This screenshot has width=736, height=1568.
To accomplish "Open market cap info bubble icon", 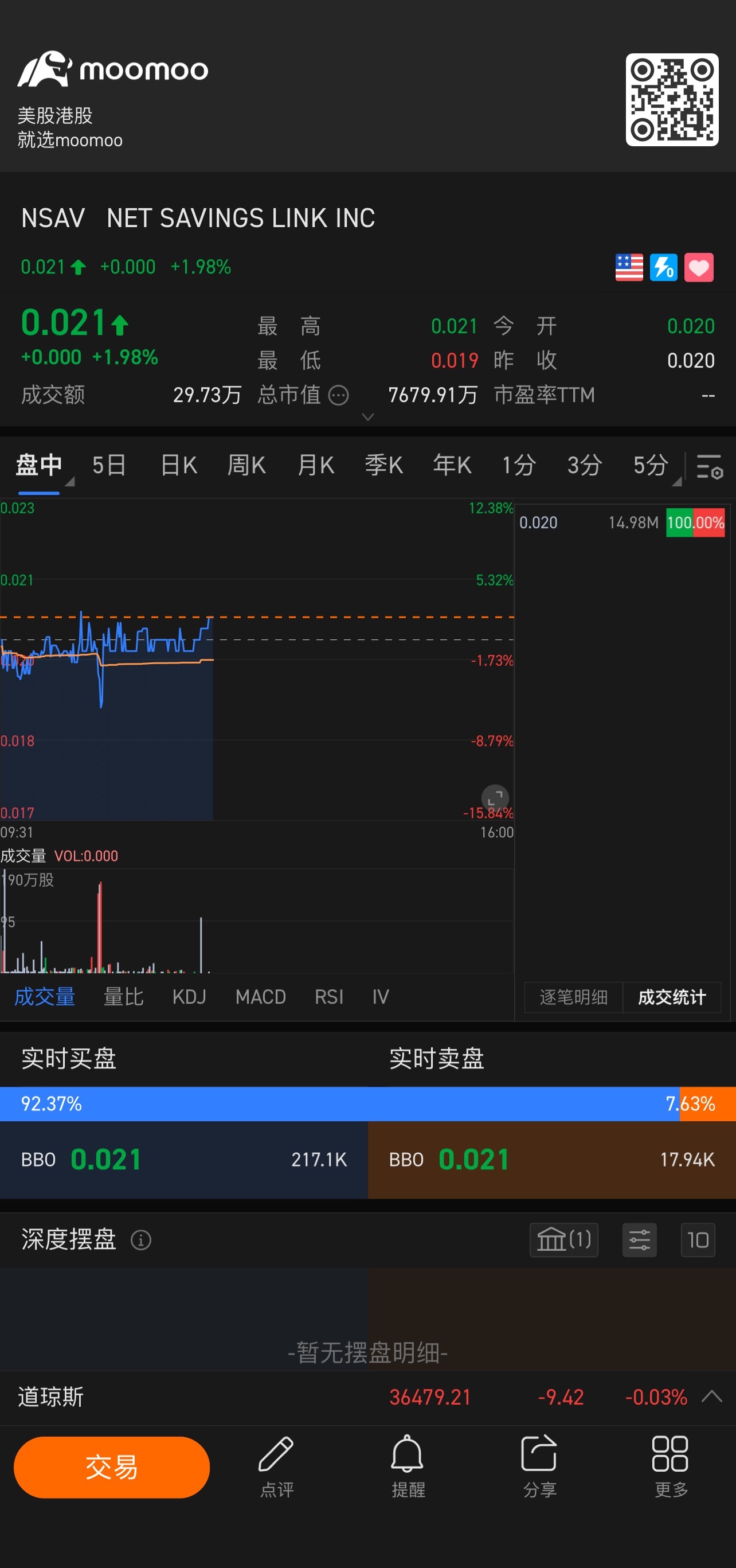I will pos(338,395).
